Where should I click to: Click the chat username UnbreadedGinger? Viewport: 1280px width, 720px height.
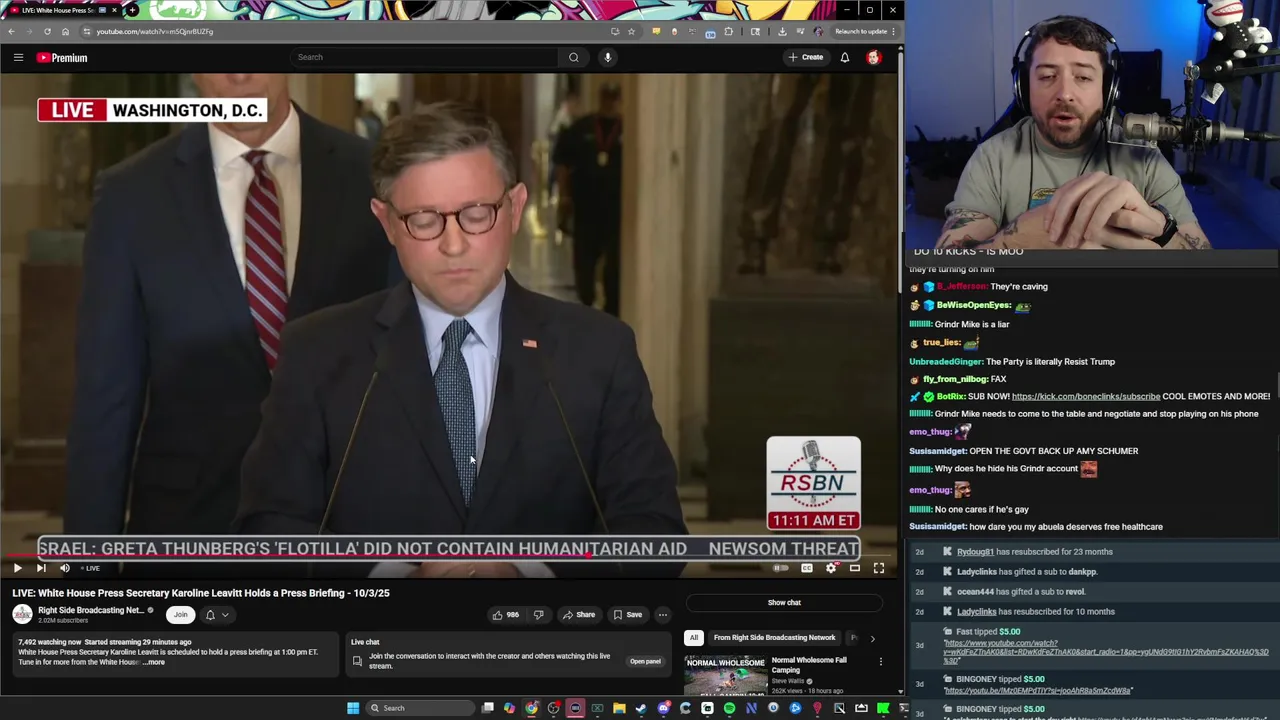945,362
